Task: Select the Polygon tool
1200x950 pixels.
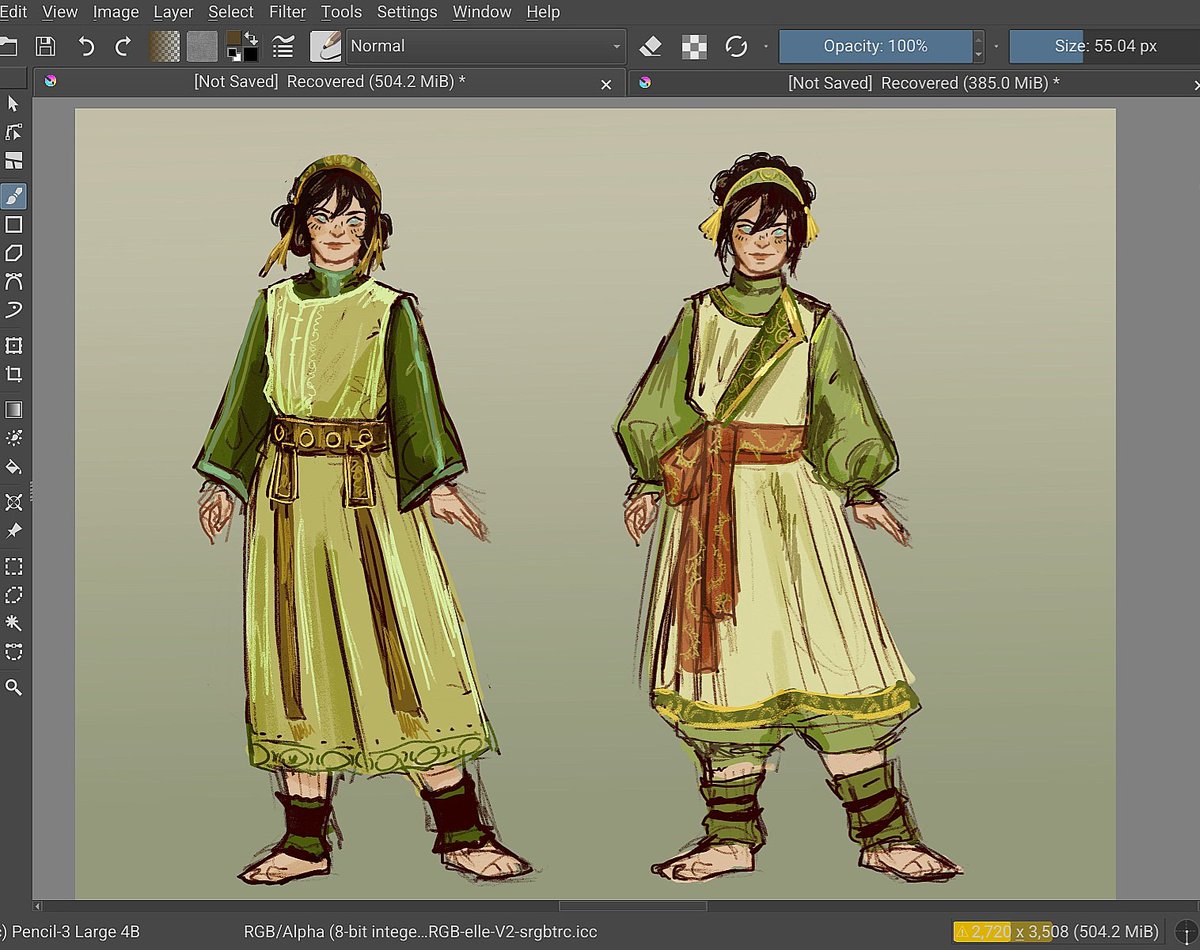Action: 13,254
